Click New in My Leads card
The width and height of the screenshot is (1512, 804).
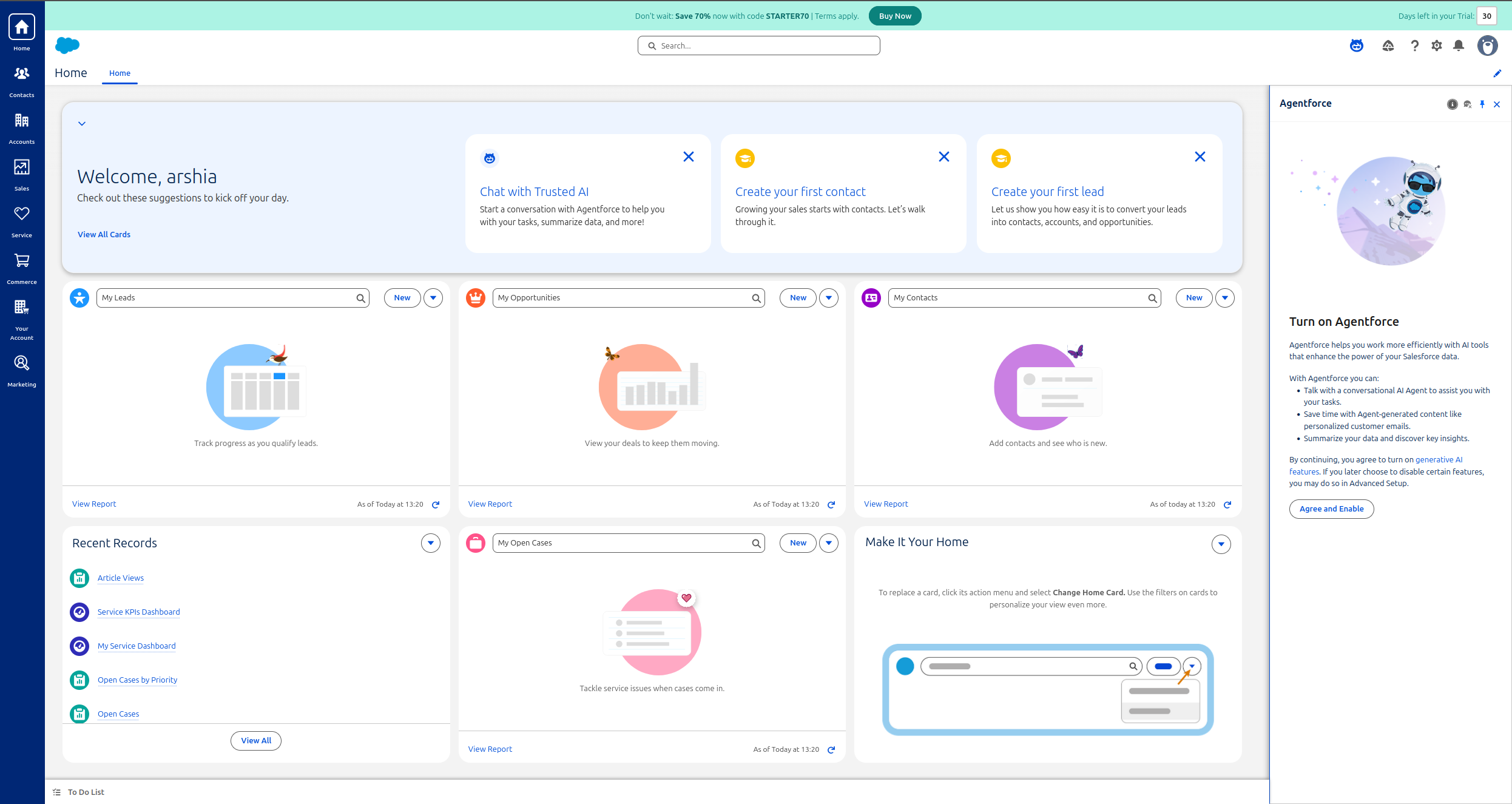pyautogui.click(x=402, y=298)
